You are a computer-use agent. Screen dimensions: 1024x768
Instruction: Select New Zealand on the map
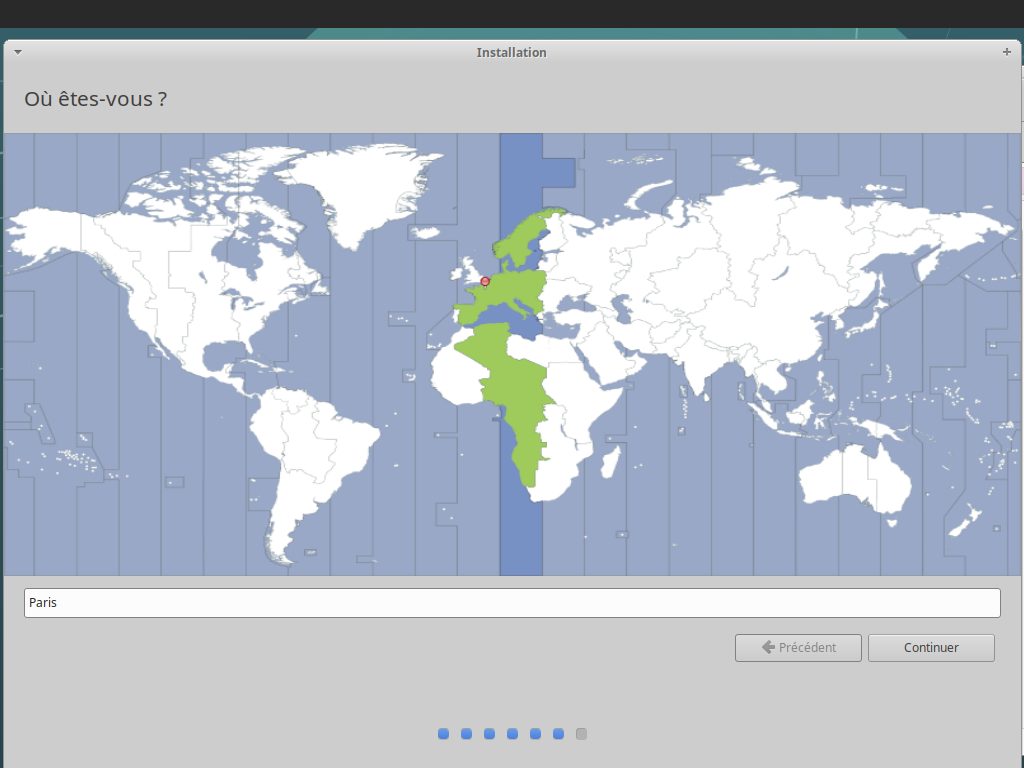tap(965, 522)
